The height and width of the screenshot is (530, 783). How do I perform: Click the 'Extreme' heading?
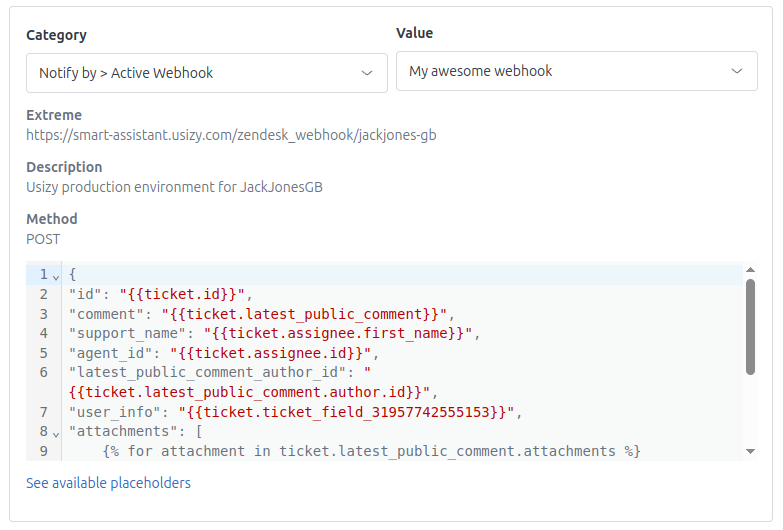click(54, 115)
